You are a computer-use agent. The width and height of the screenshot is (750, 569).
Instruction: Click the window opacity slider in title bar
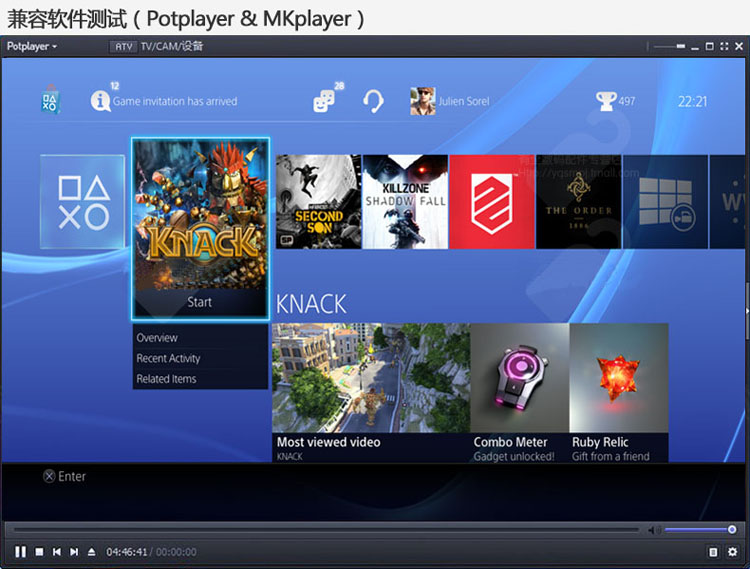[669, 46]
